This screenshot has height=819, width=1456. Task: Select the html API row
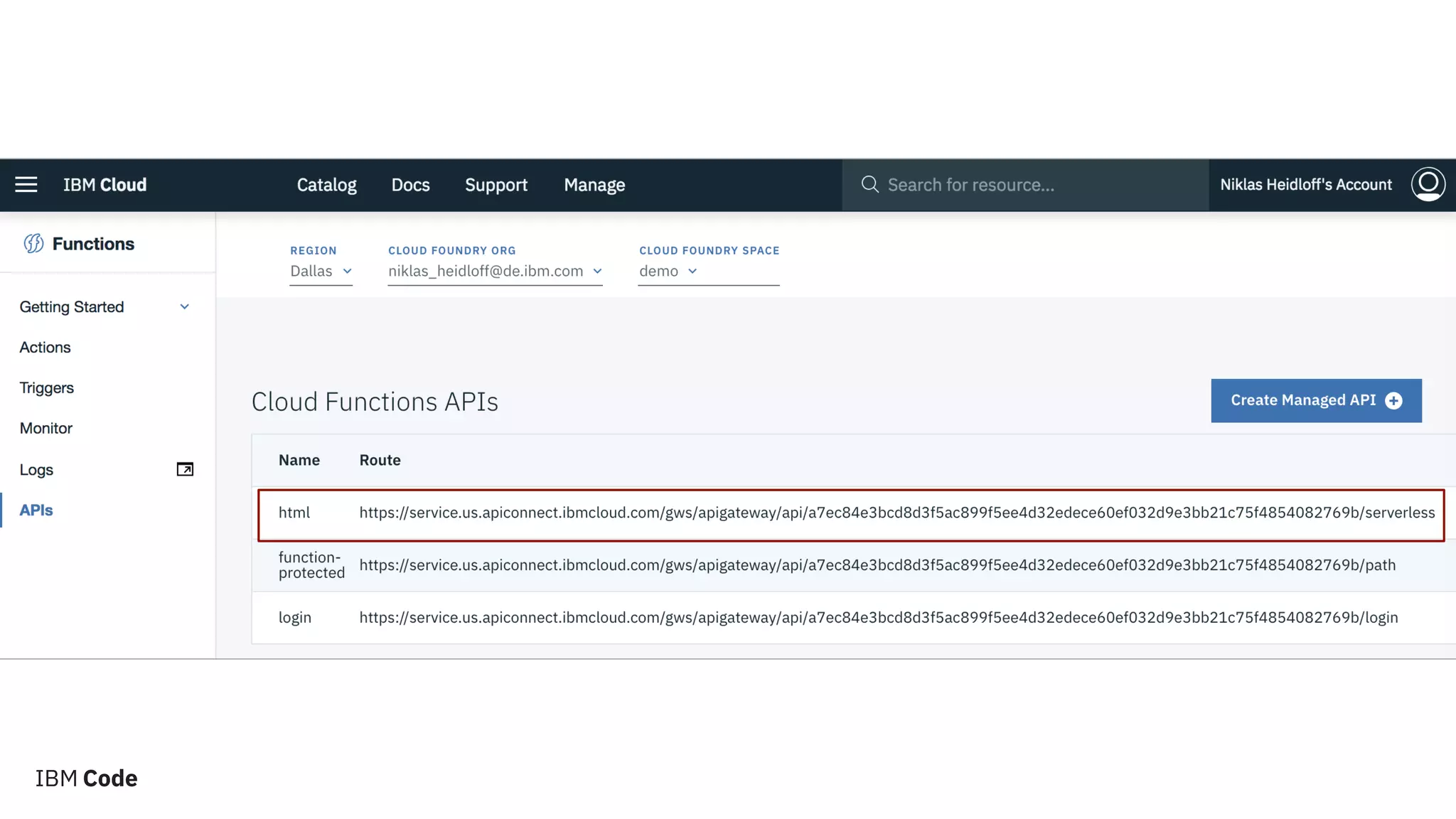click(294, 513)
